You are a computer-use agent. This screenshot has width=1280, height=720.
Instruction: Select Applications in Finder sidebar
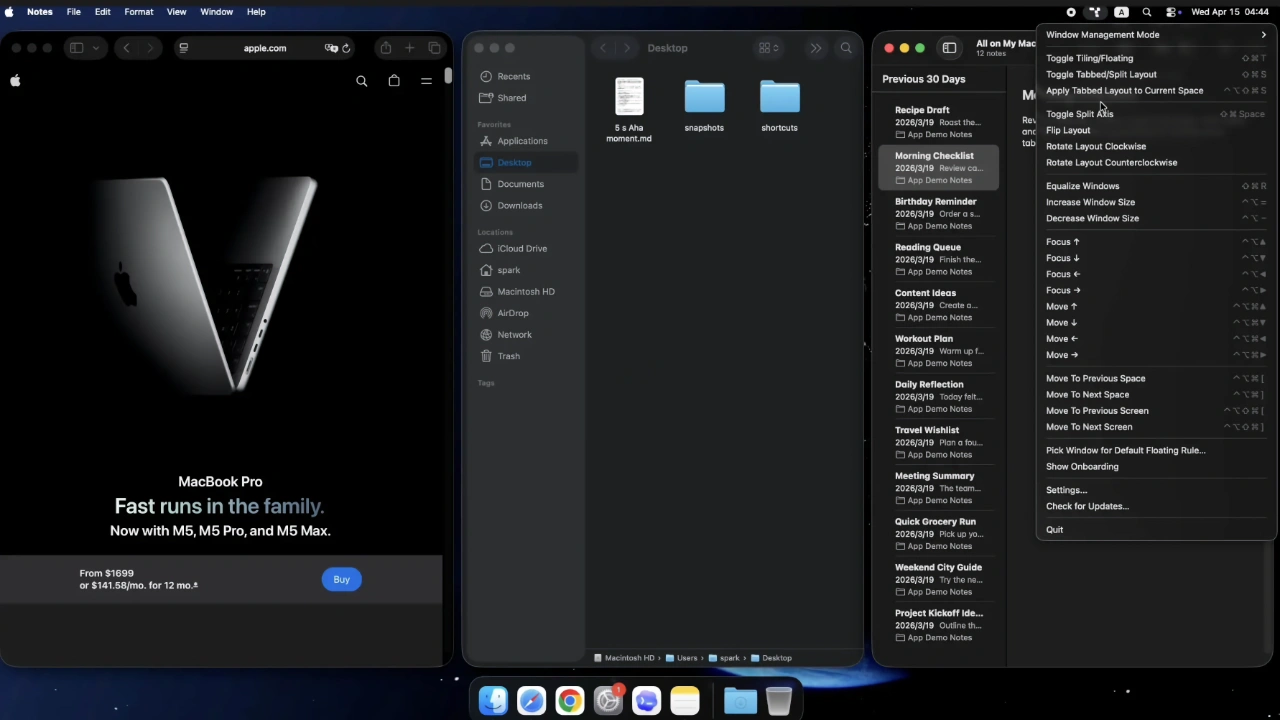click(524, 141)
